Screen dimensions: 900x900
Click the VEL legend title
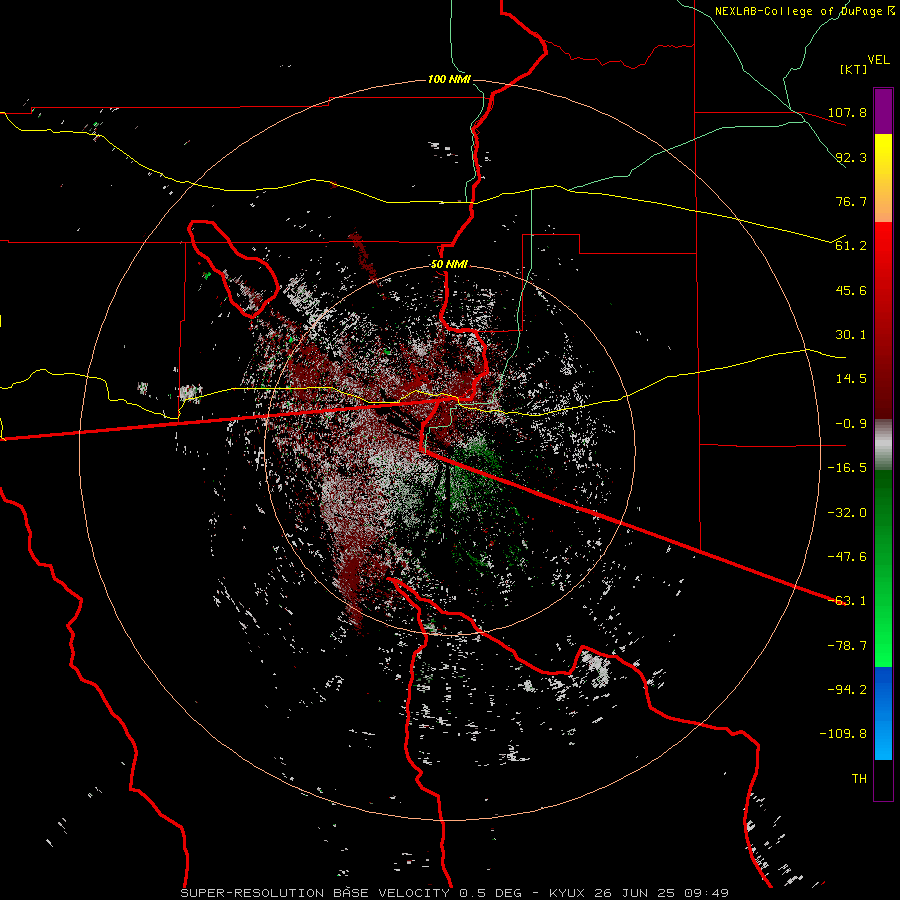tap(878, 60)
